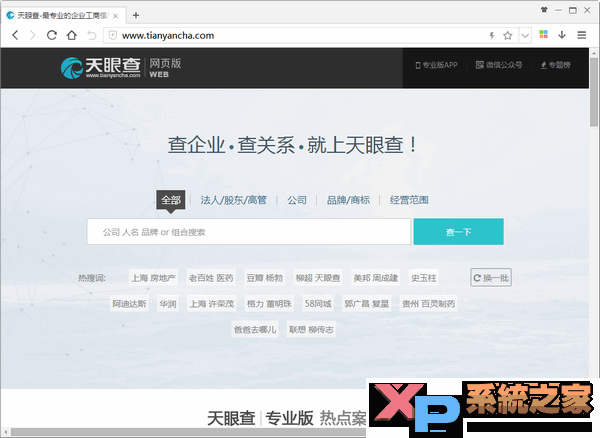Viewport: 600px width, 438px height.
Task: Click the scrollbar up arrow
Action: pyautogui.click(x=593, y=52)
